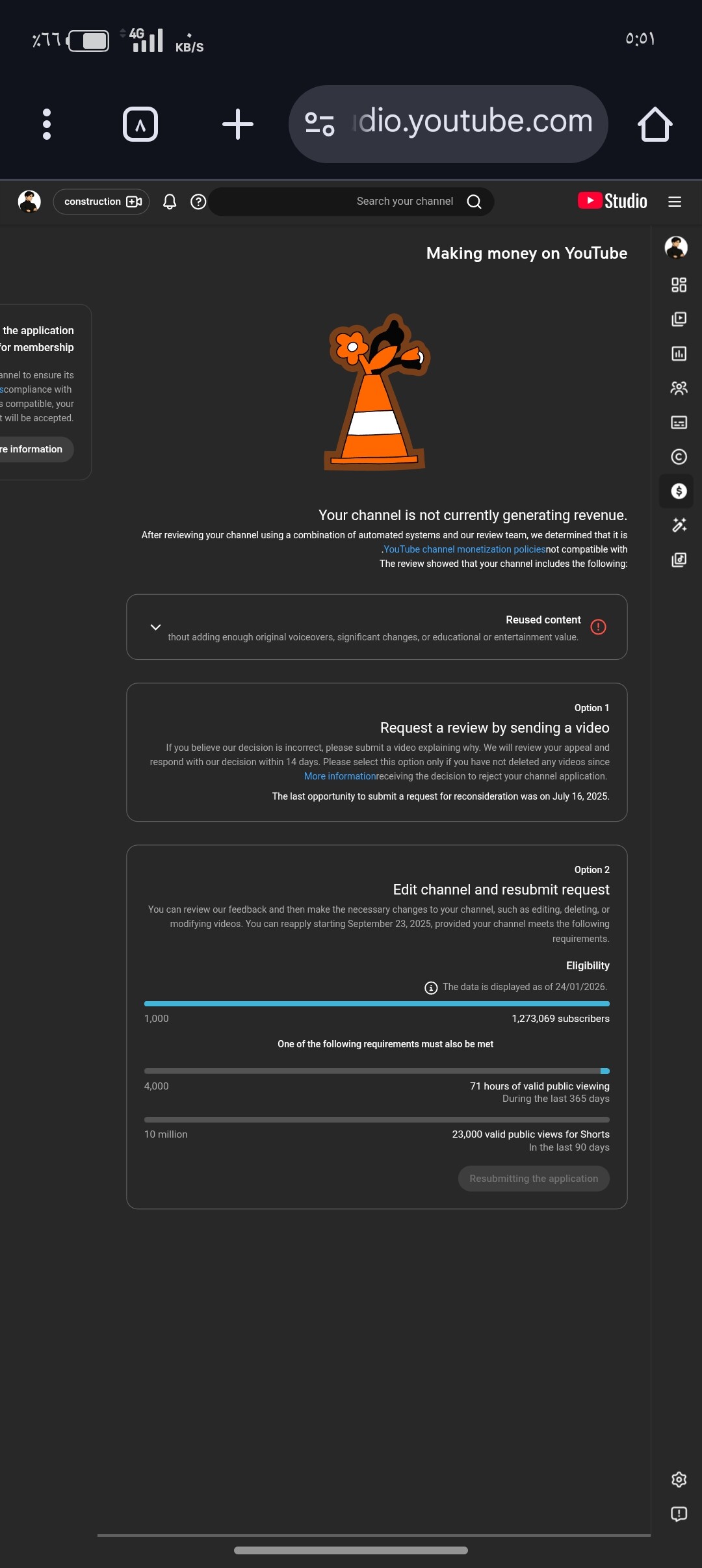This screenshot has width=702, height=1568.
Task: Open the Audio library icon in sidebar
Action: click(x=679, y=560)
